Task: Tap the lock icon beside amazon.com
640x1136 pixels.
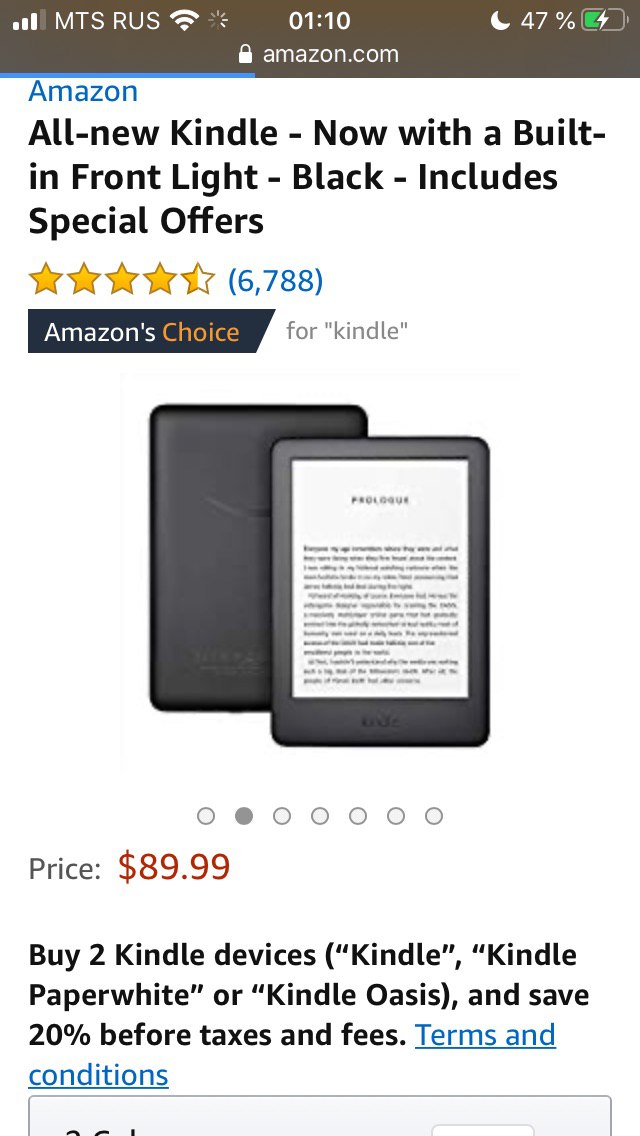Action: [x=246, y=54]
